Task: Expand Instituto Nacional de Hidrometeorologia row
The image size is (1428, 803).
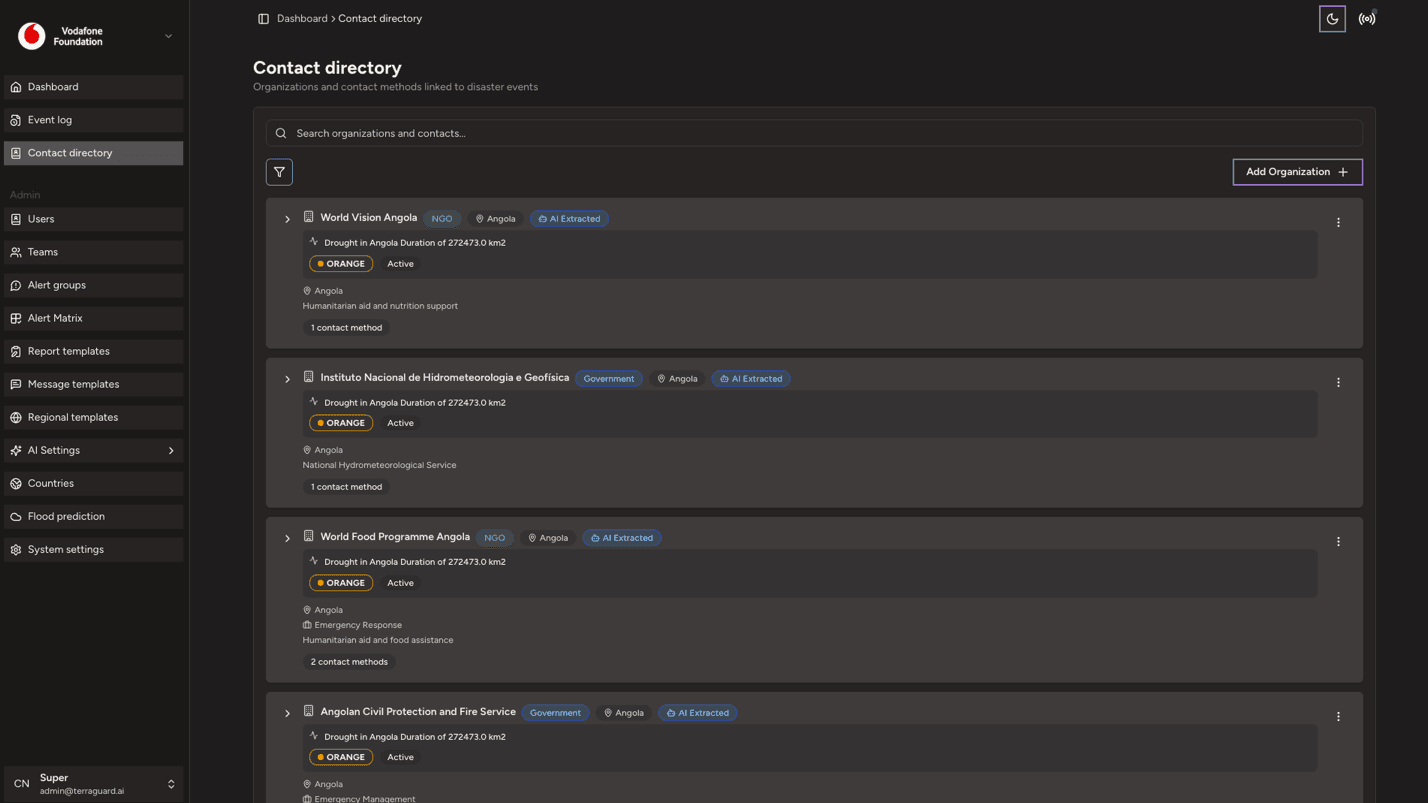Action: pos(287,379)
